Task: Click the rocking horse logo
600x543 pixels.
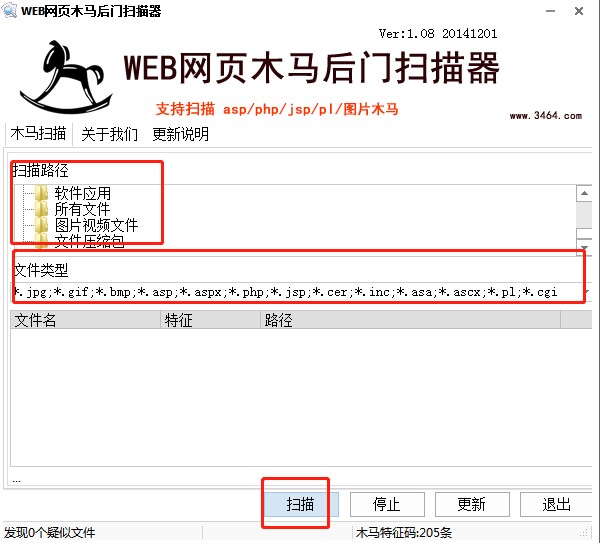Action: point(66,77)
